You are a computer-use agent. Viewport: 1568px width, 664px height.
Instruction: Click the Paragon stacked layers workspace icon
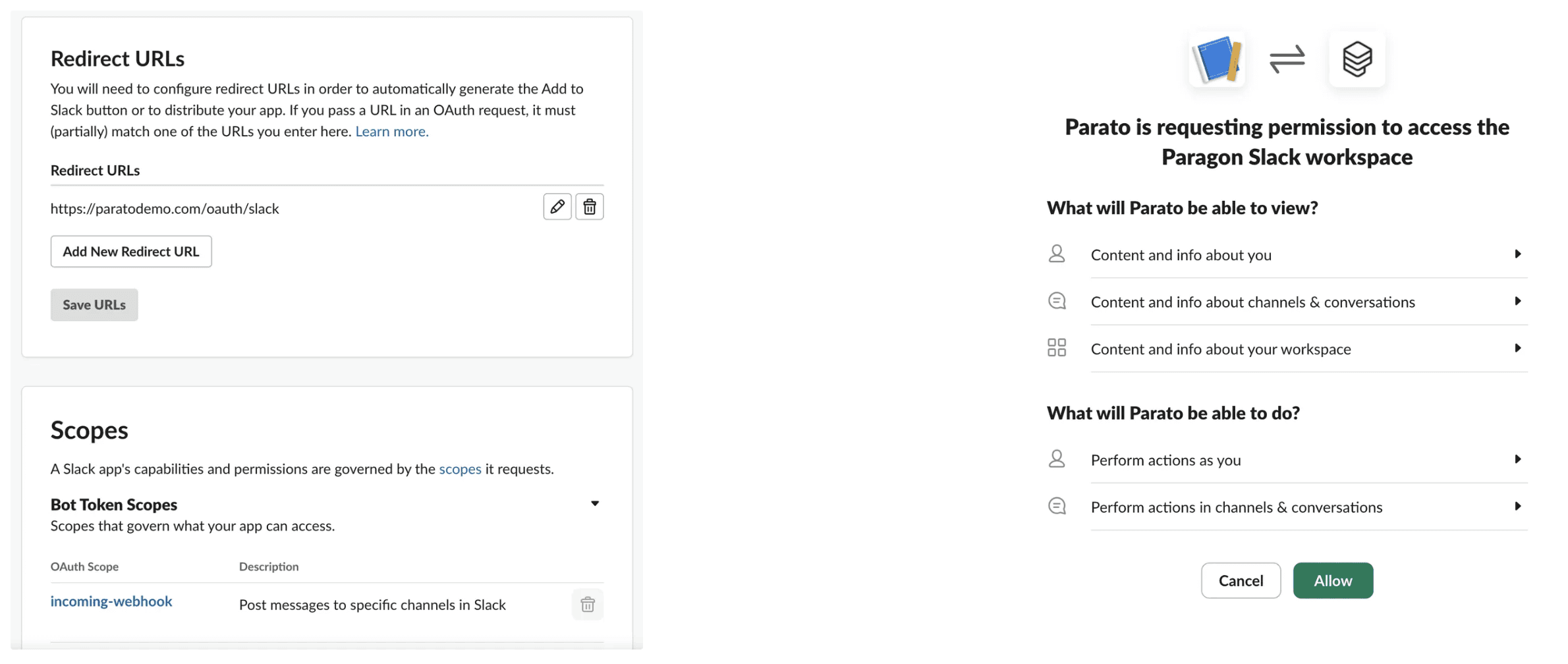tap(1357, 59)
